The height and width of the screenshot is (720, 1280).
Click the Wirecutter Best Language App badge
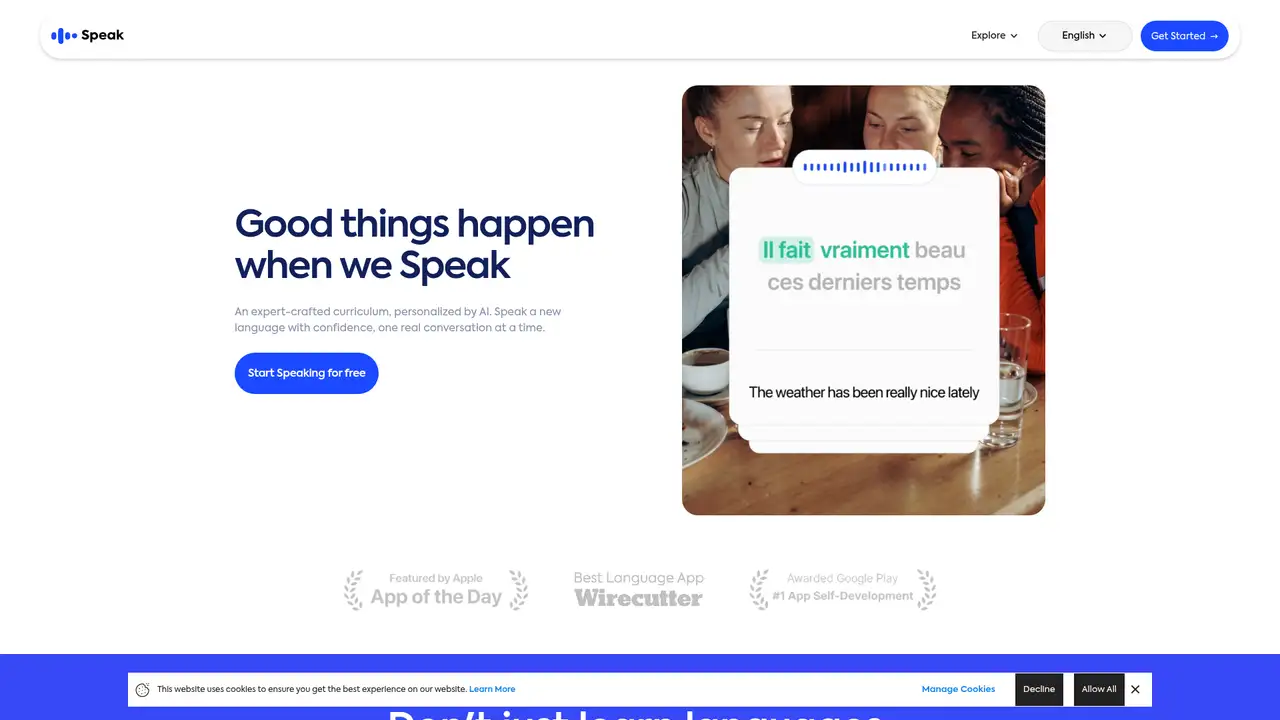pos(639,590)
